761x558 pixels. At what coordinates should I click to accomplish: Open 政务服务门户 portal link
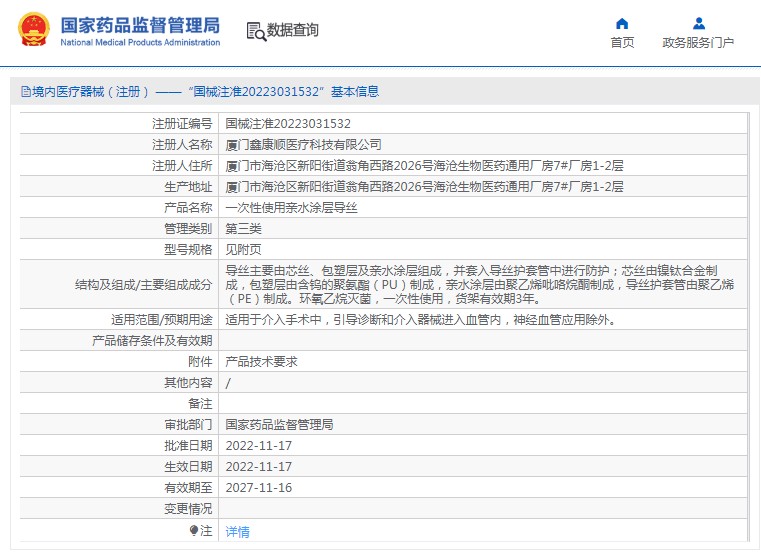[x=698, y=43]
